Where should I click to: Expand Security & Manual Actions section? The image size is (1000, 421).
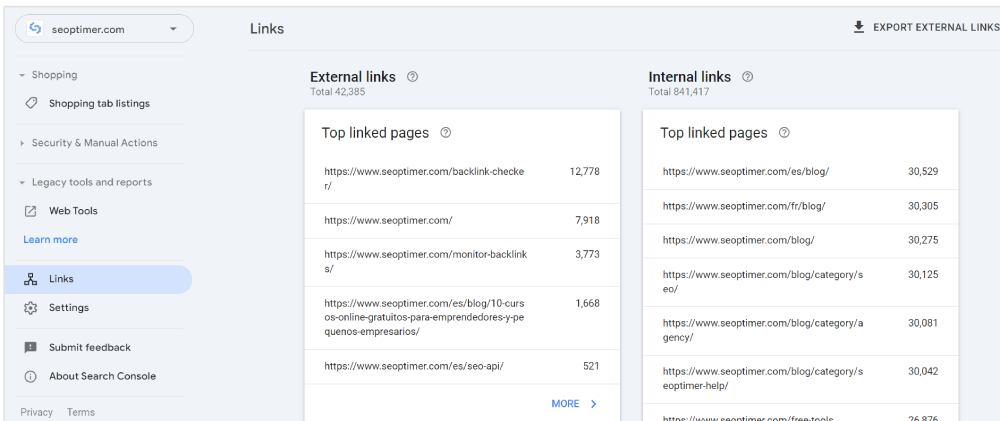[23, 143]
